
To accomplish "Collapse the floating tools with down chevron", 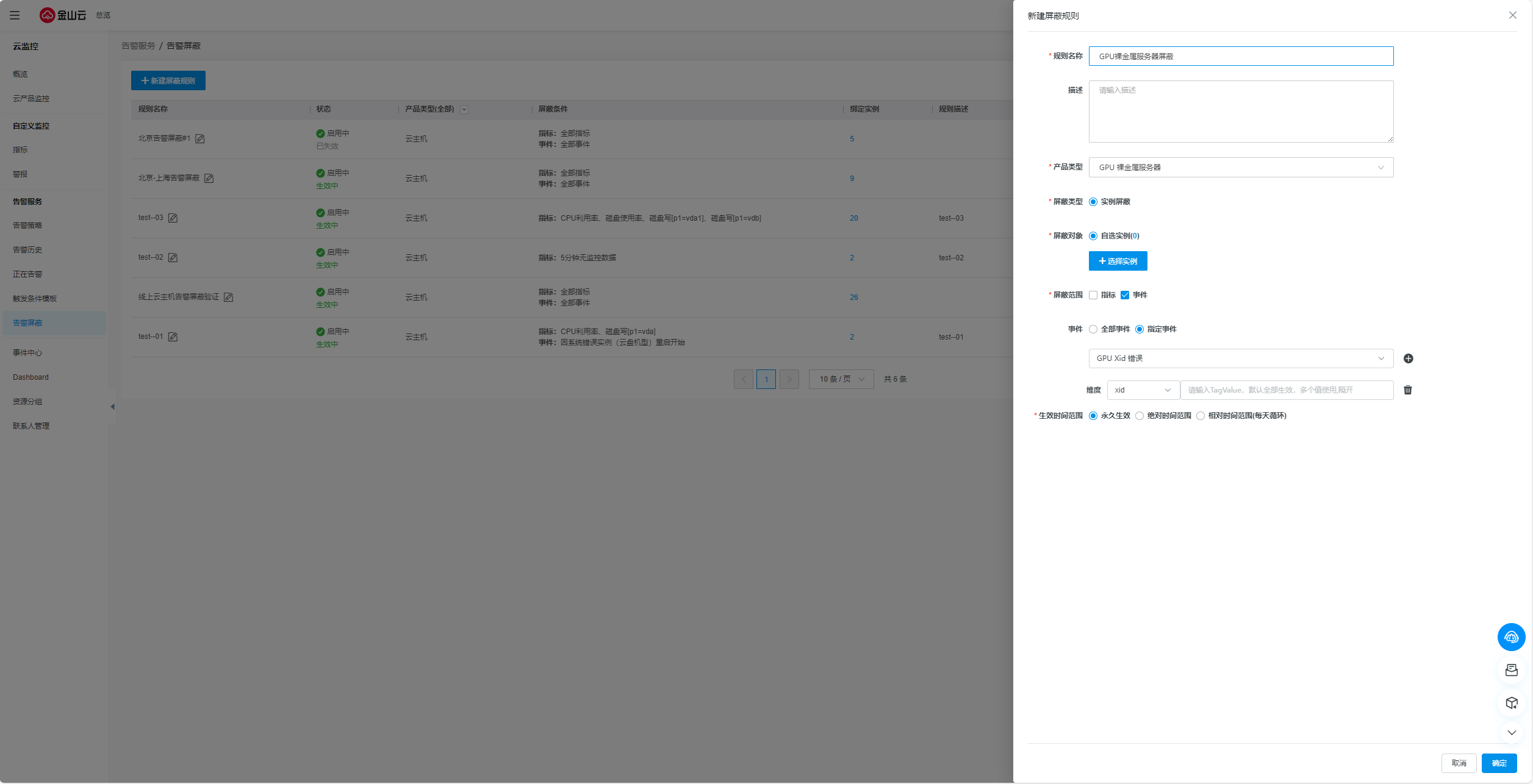I will (1511, 733).
